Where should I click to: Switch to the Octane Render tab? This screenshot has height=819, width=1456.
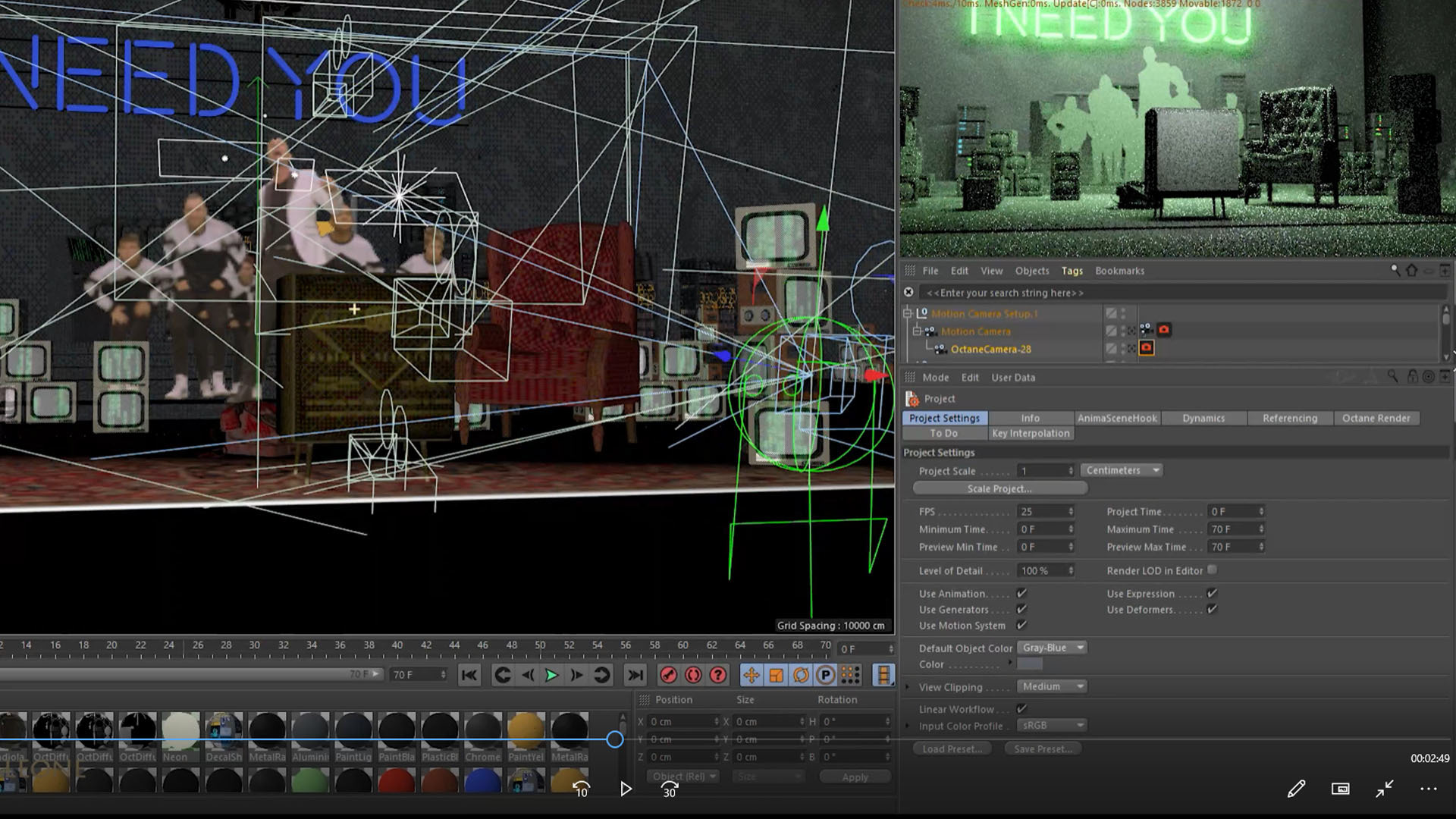coord(1376,418)
